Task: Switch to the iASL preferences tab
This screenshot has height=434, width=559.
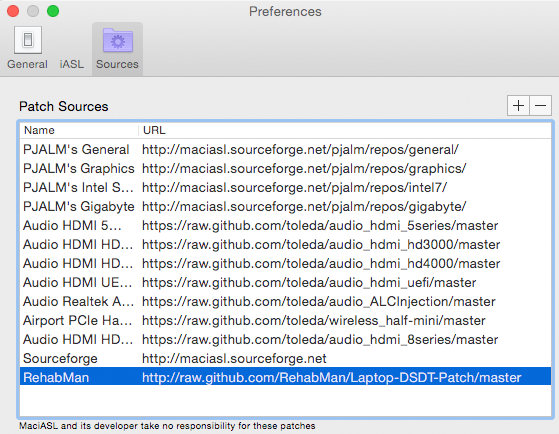Action: tap(72, 64)
